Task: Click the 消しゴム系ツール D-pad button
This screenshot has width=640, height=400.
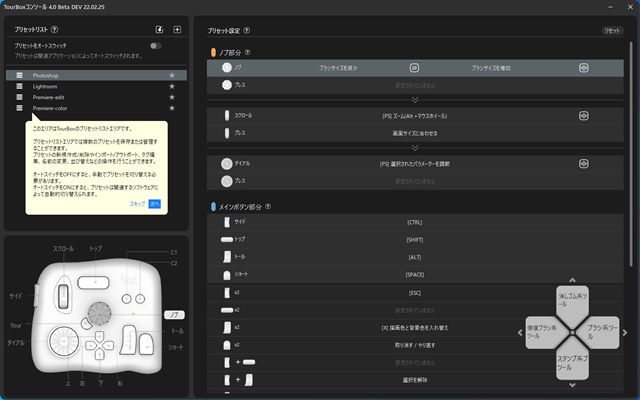Action: (x=572, y=303)
